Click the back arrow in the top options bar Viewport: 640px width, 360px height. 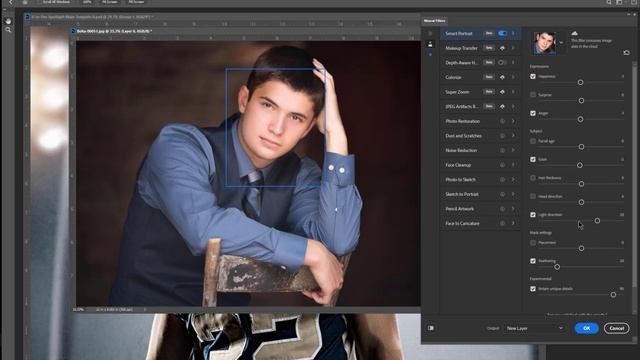tap(11, 2)
